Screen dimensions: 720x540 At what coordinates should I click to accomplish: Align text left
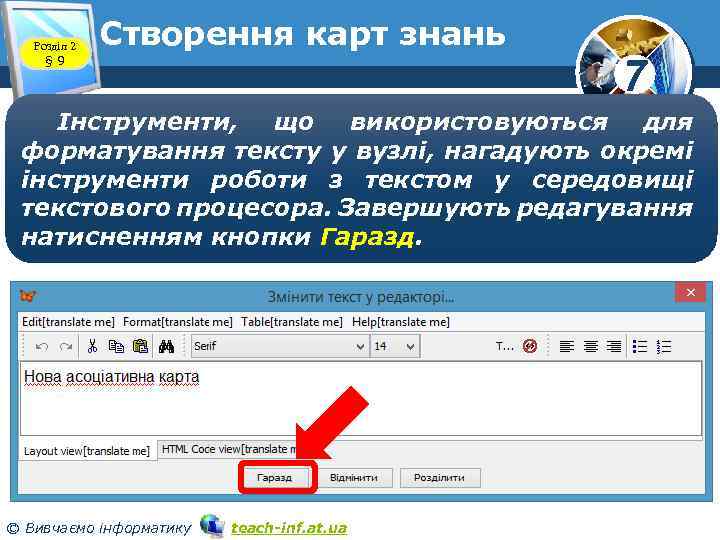[x=567, y=346]
